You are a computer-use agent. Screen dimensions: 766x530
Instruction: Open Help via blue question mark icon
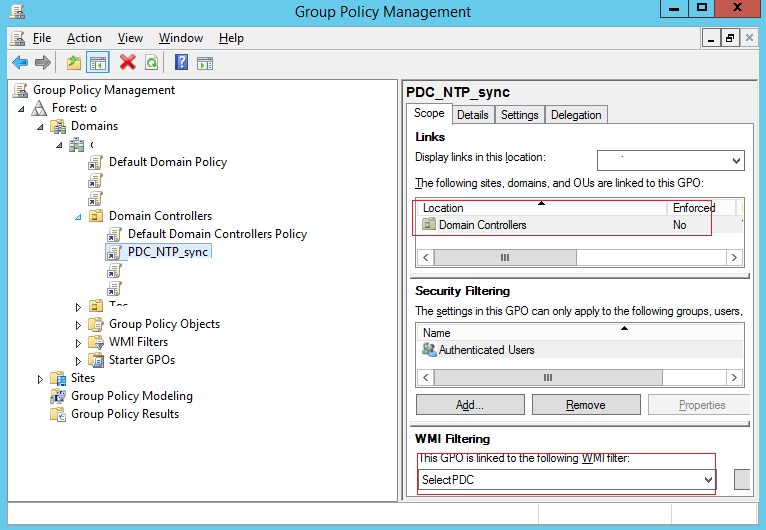pyautogui.click(x=181, y=63)
